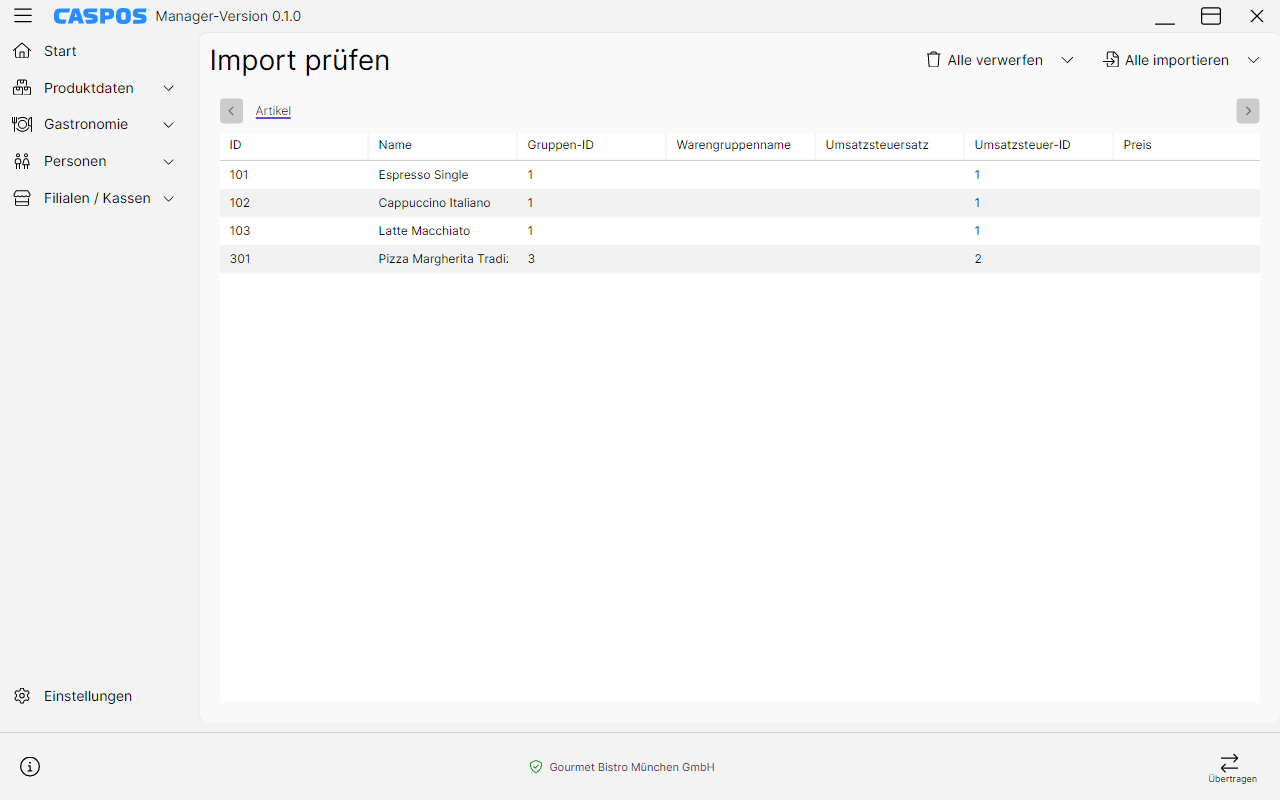Open Einstellungen via gear icon
The width and height of the screenshot is (1280, 800).
click(22, 696)
